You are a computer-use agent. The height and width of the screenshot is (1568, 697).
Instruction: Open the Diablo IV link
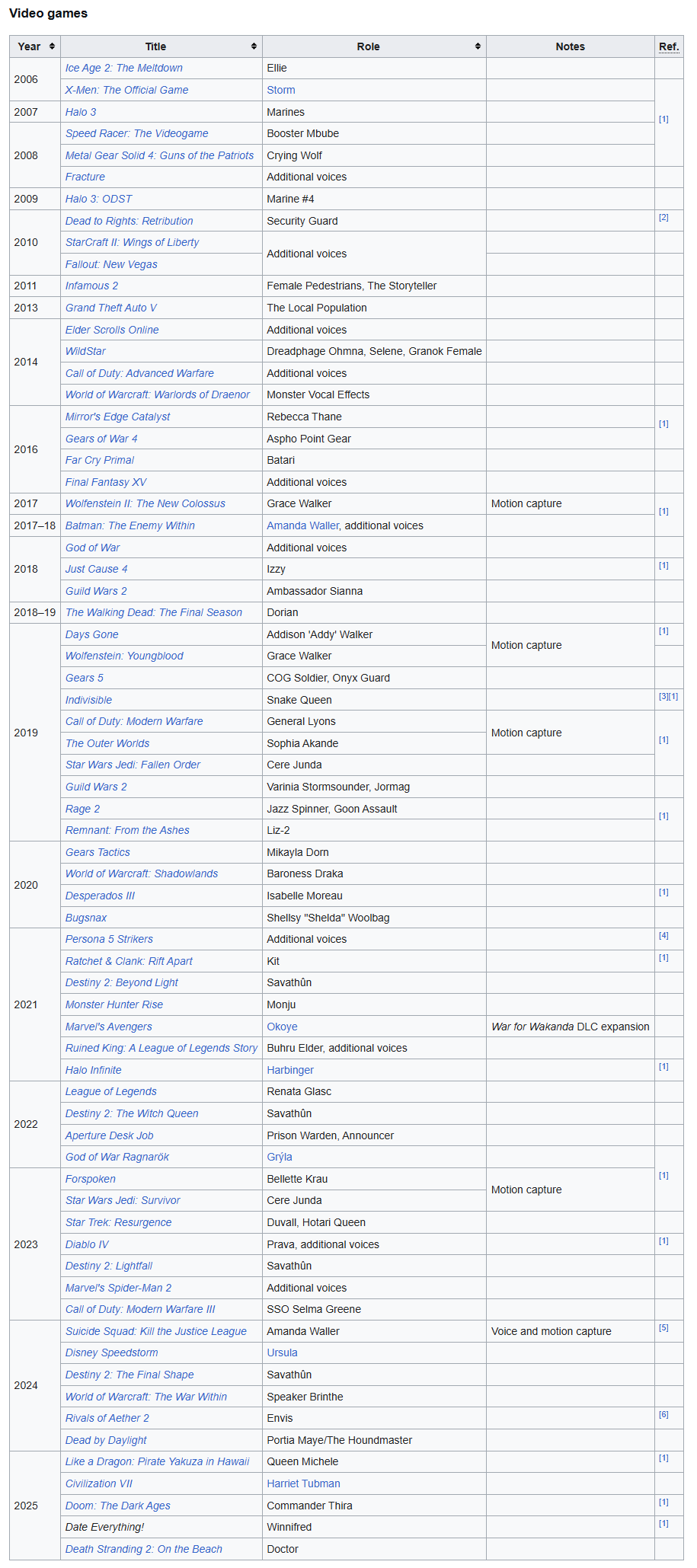[87, 1244]
